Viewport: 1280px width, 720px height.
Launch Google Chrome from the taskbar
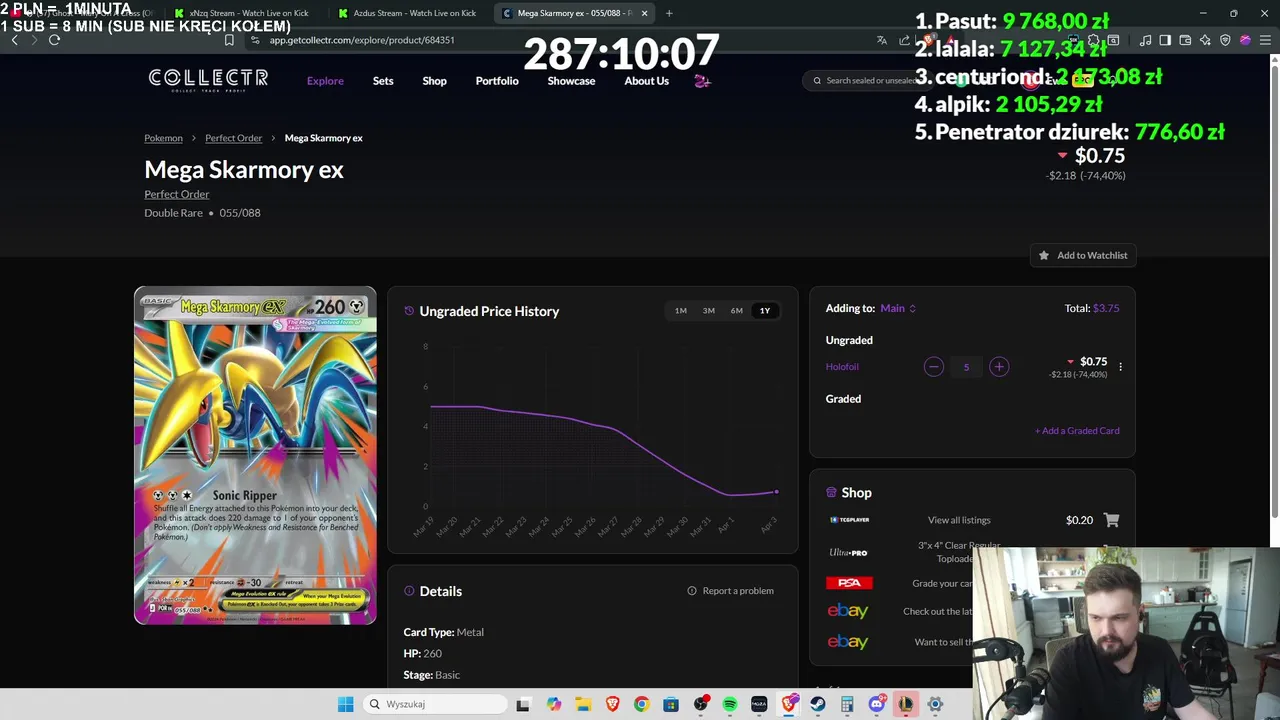641,704
